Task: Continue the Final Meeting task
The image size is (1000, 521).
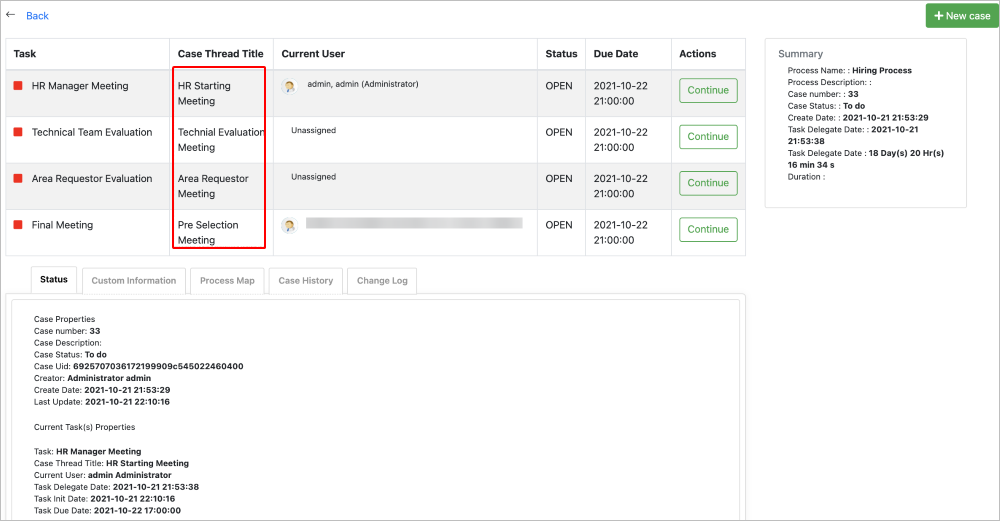Action: (708, 229)
